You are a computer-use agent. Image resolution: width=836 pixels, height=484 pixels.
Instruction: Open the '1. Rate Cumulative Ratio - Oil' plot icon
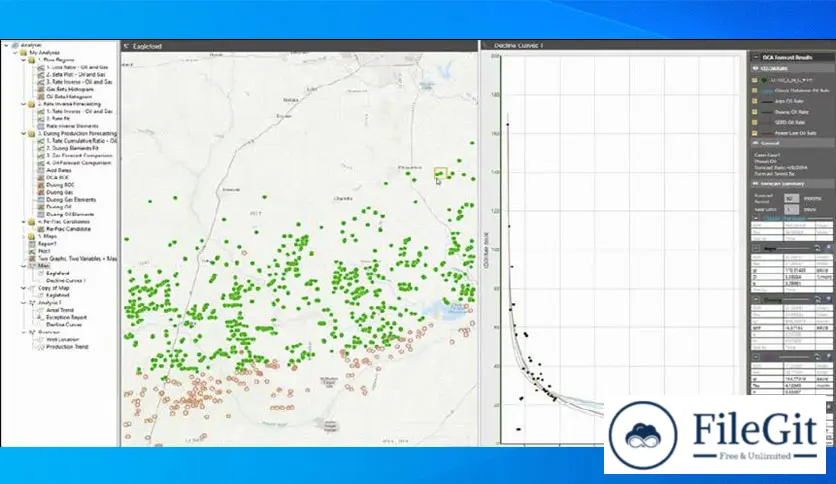click(41, 141)
